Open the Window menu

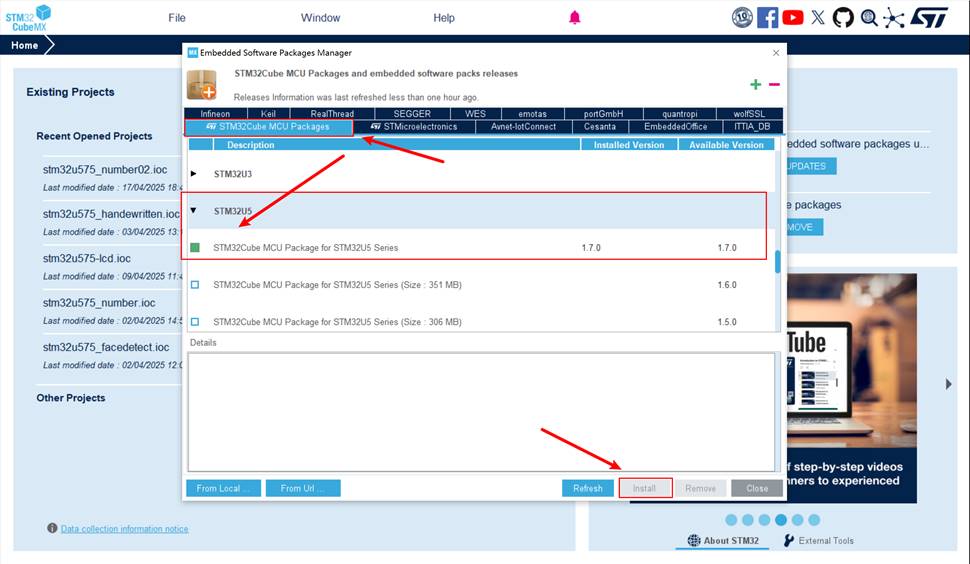320,18
